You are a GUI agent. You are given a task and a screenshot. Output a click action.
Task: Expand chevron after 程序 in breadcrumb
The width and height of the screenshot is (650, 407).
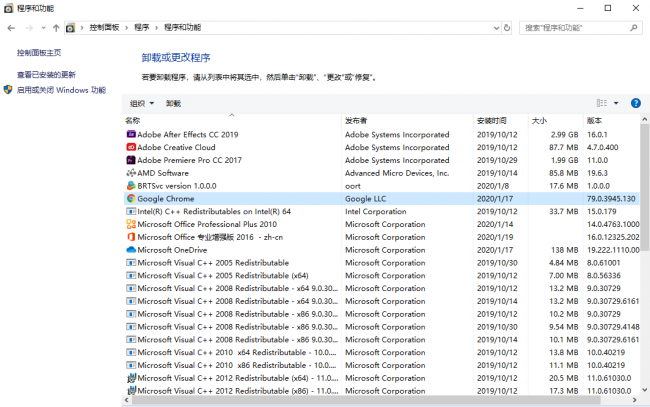[x=156, y=28]
